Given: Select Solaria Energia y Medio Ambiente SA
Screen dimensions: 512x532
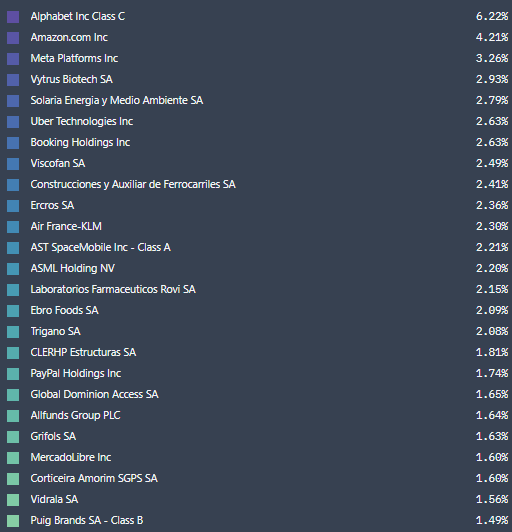Looking at the screenshot, I should click(117, 100).
